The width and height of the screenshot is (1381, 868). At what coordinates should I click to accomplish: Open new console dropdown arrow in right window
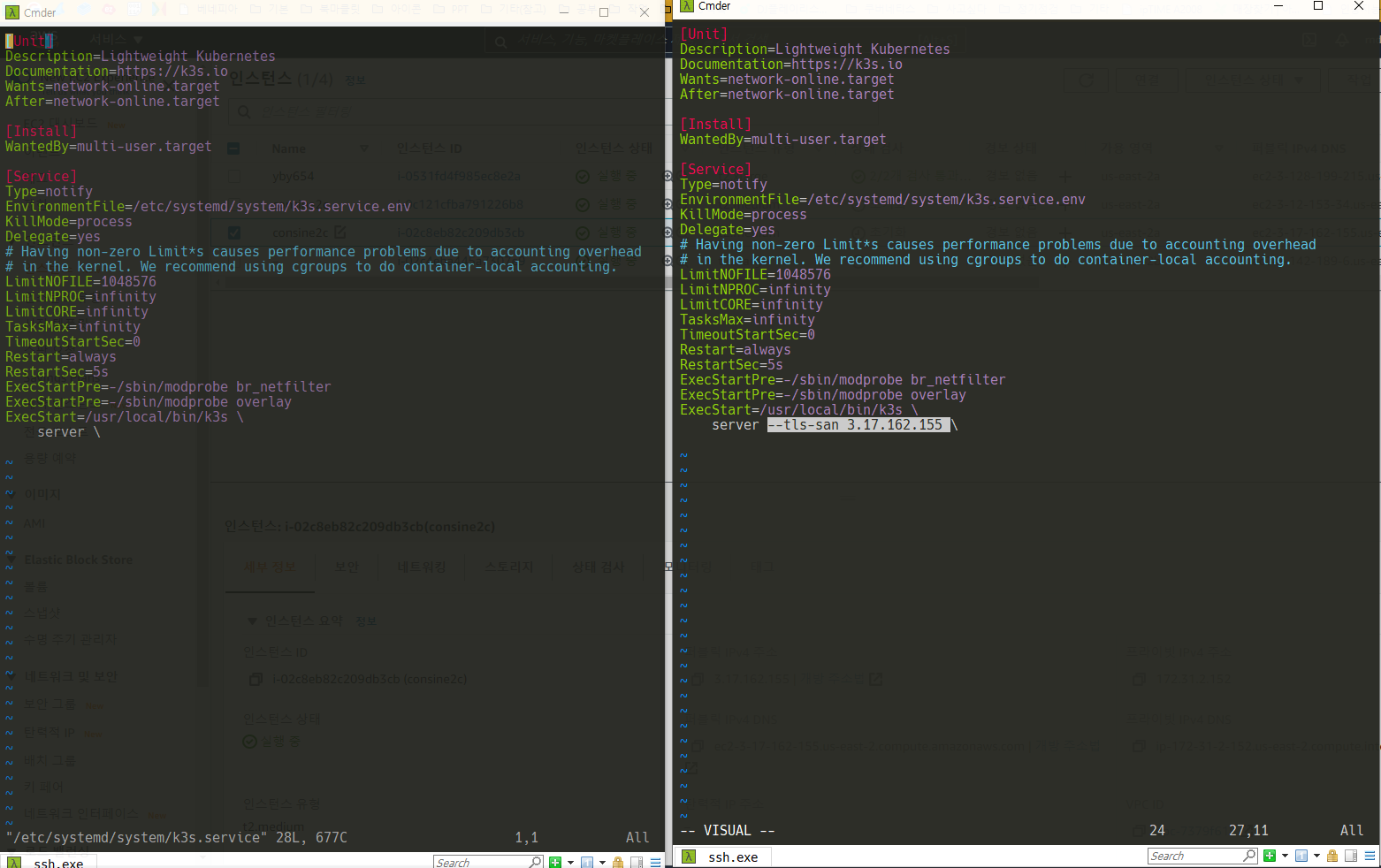(x=1285, y=856)
